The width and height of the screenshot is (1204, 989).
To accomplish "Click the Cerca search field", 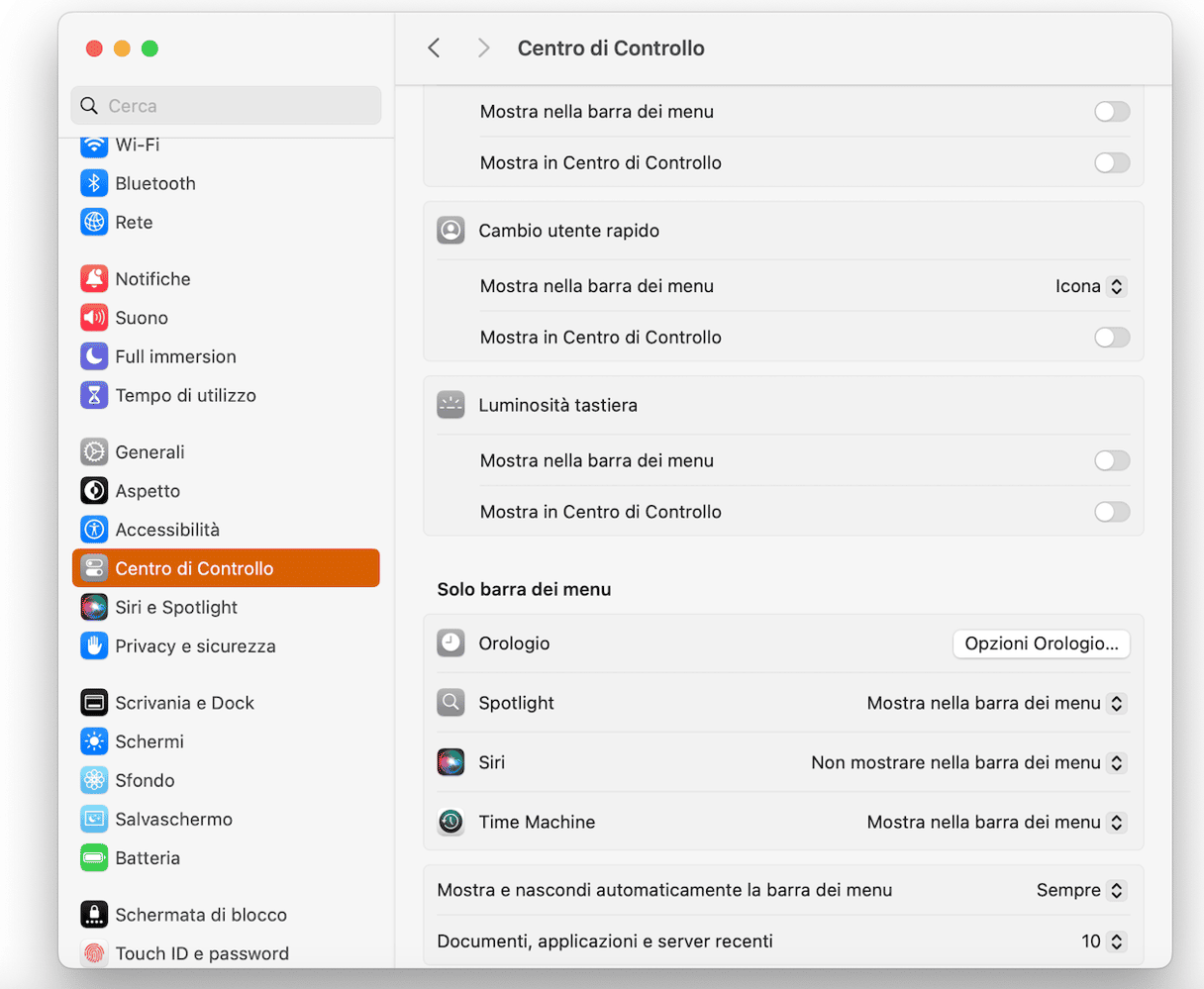I will click(226, 106).
